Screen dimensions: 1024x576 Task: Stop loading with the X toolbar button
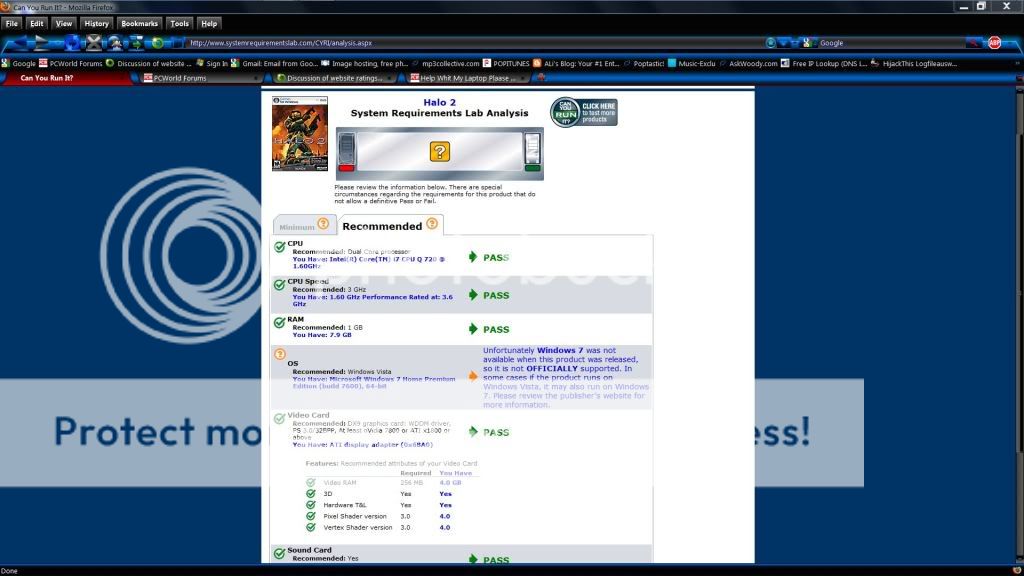94,43
